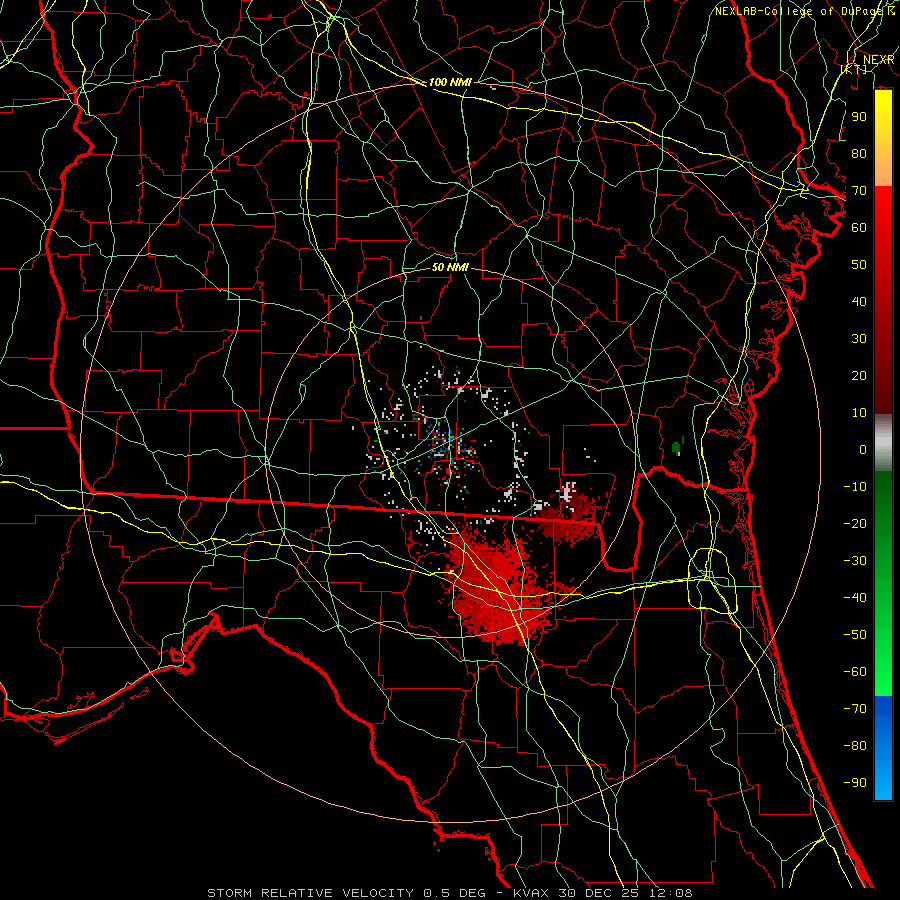Click the green segment of velocity color bar
The height and width of the screenshot is (900, 900).
(x=883, y=584)
